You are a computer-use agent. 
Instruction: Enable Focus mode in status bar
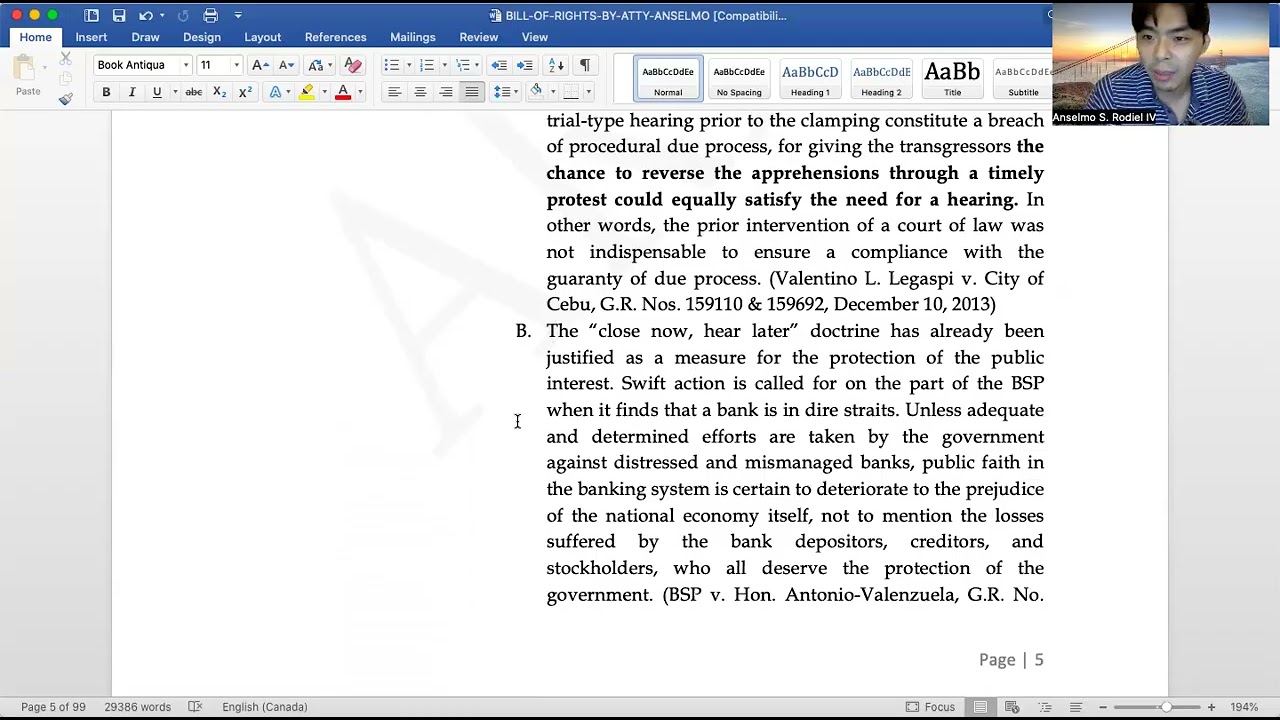[930, 707]
